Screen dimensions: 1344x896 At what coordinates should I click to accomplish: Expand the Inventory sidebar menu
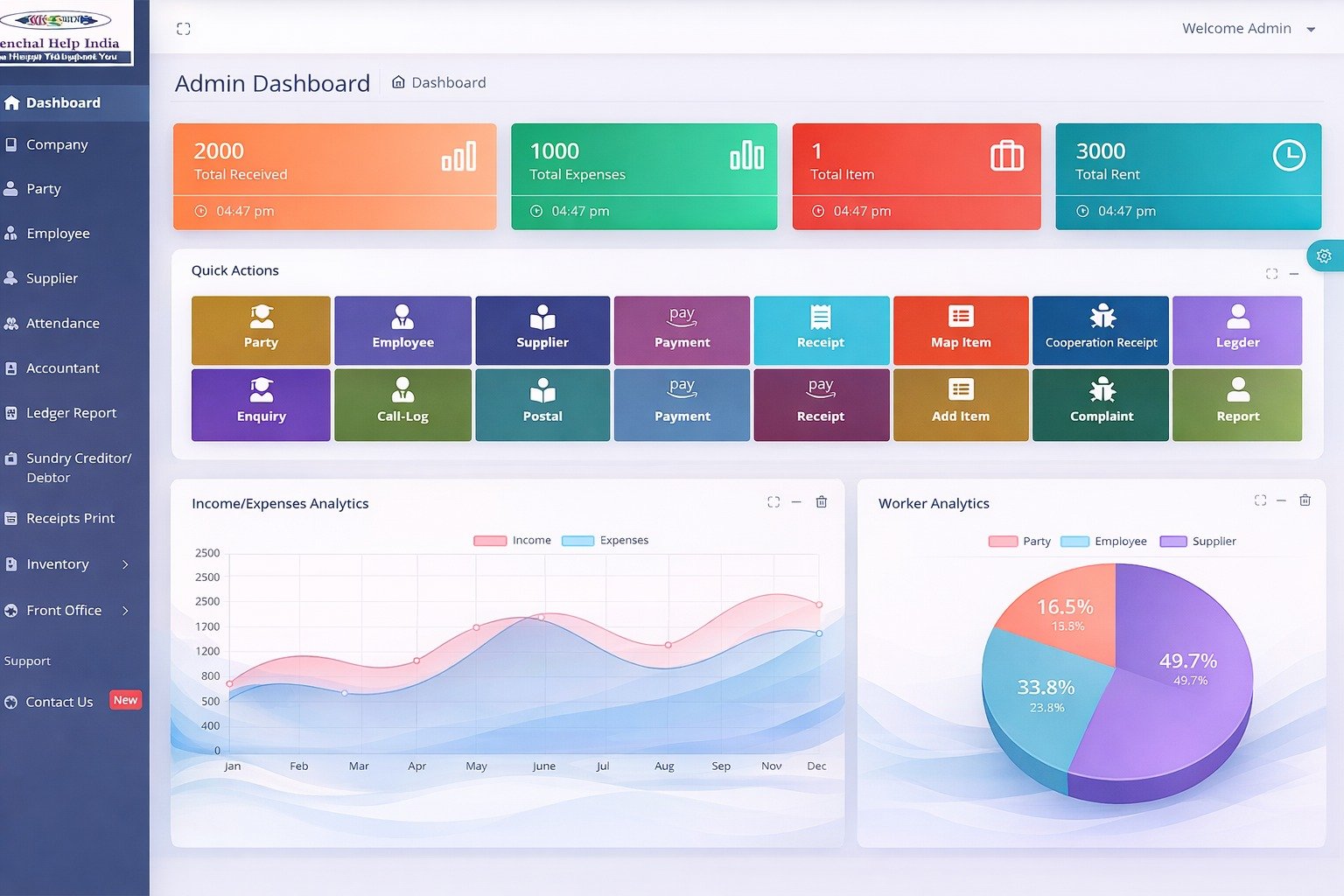pyautogui.click(x=59, y=563)
